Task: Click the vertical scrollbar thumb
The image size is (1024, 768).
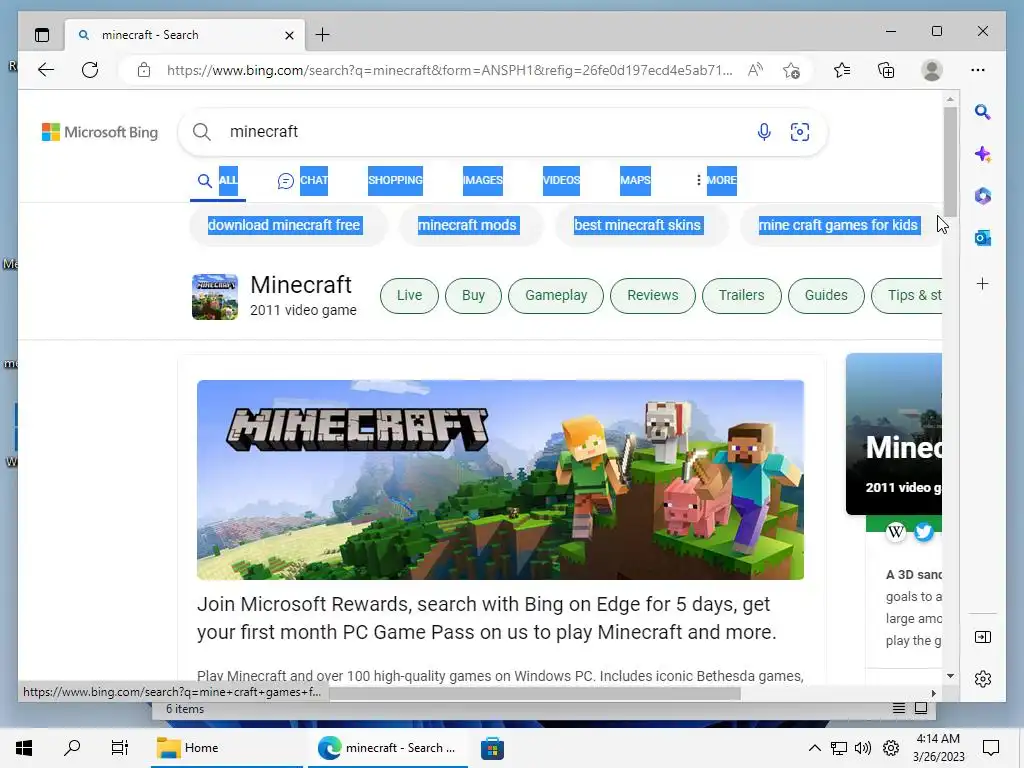Action: tap(950, 161)
